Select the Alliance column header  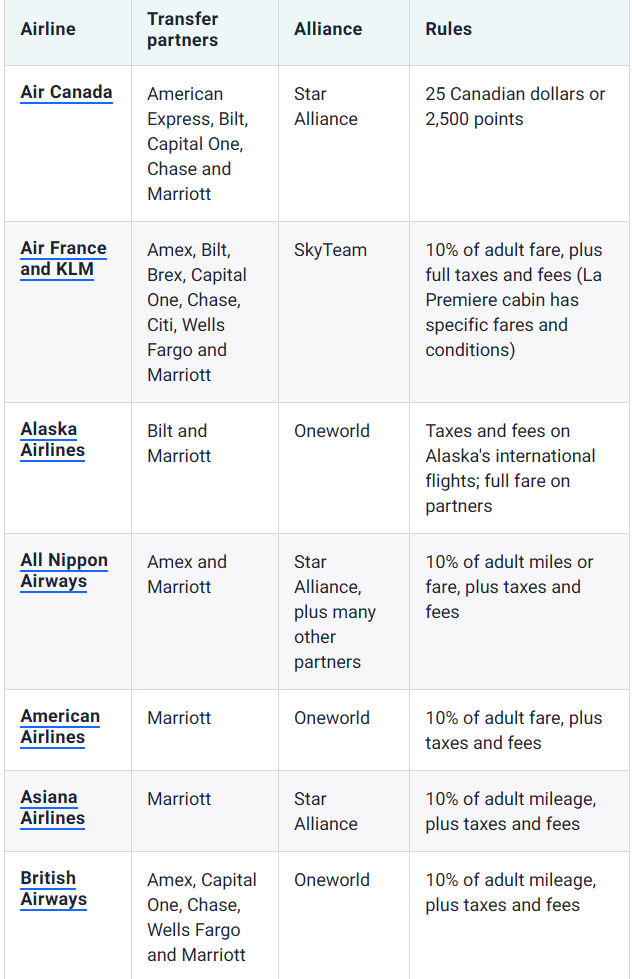click(328, 29)
